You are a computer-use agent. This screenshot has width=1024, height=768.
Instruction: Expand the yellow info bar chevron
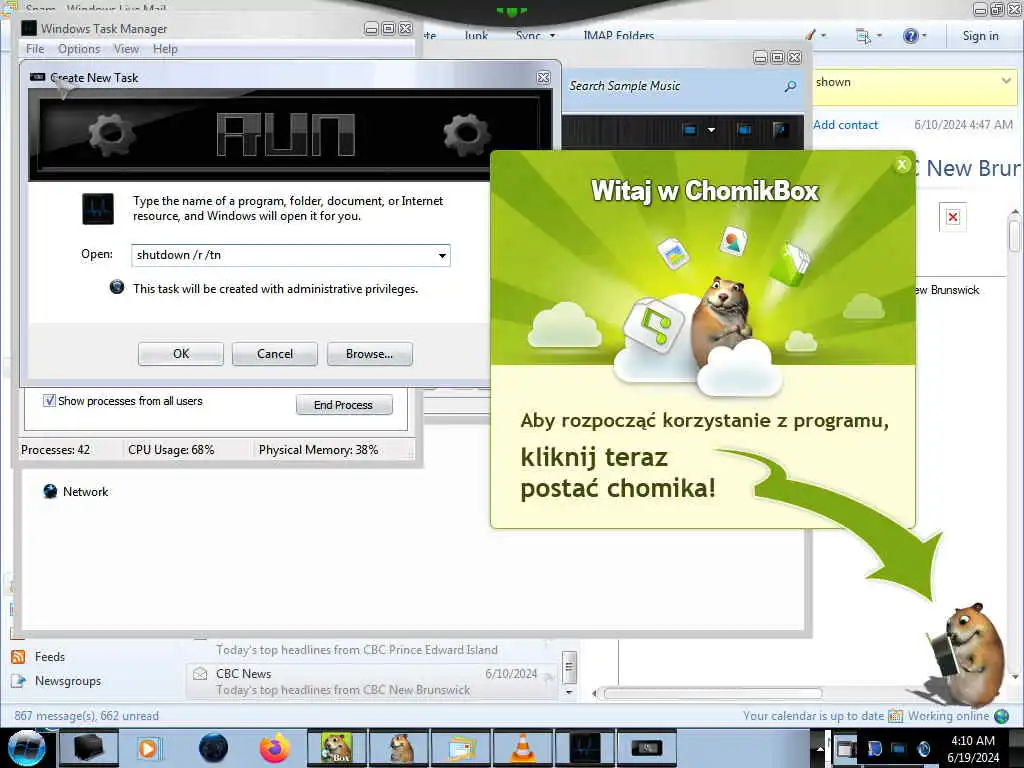coord(1006,81)
